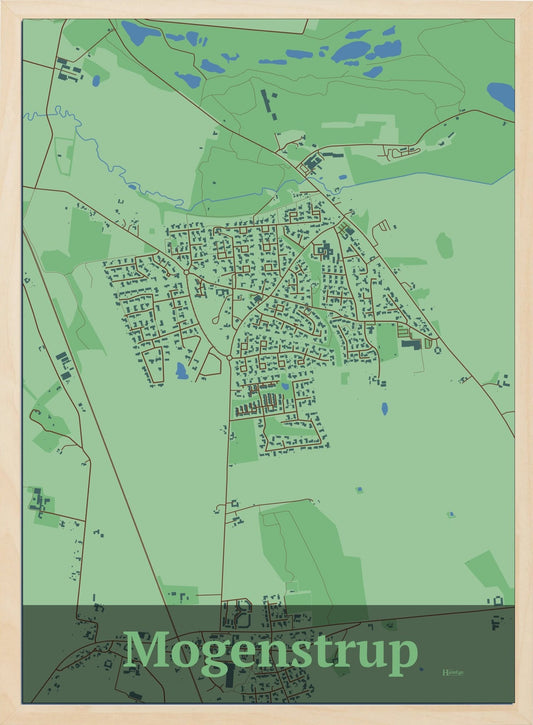Viewport: 533px width, 725px height.
Task: Click the isolated small blue pond southeast of town
Action: [384, 408]
